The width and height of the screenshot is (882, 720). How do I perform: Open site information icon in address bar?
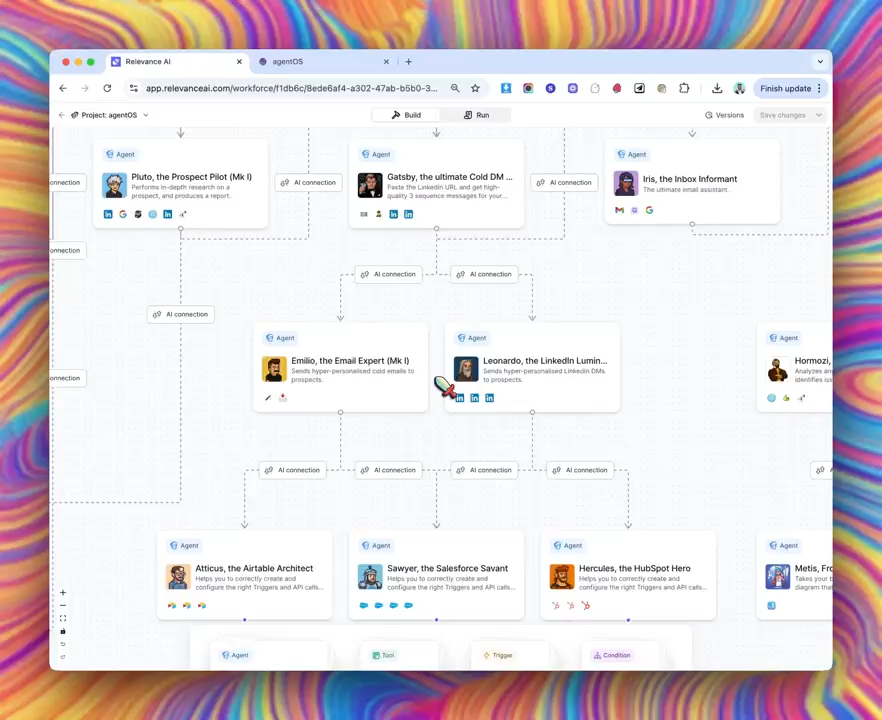pos(133,88)
